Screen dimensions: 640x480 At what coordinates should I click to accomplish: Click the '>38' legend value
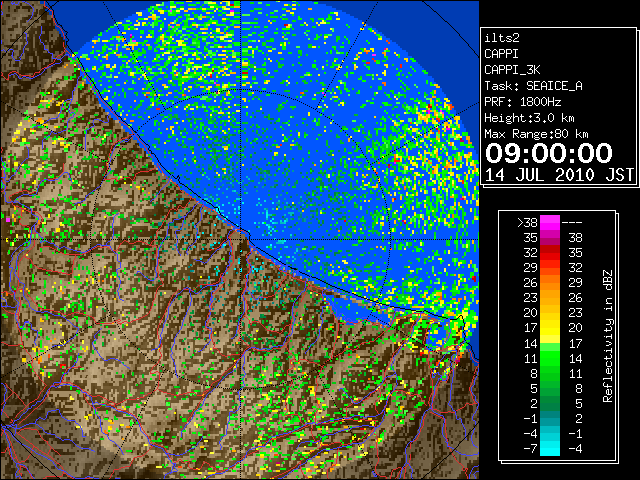click(x=527, y=223)
